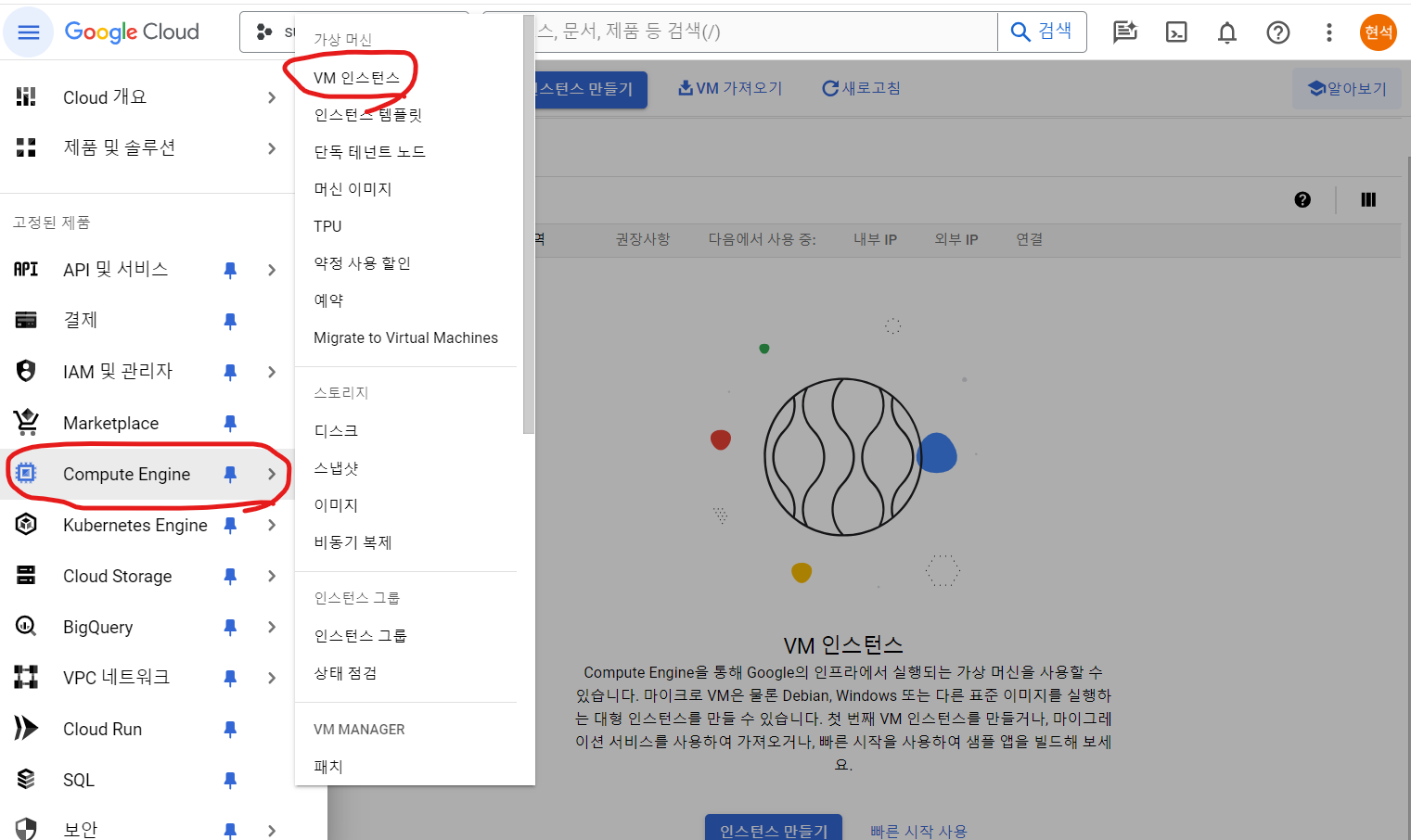Unpin Cloud Storage pin
This screenshot has height=840, width=1411.
coord(230,576)
